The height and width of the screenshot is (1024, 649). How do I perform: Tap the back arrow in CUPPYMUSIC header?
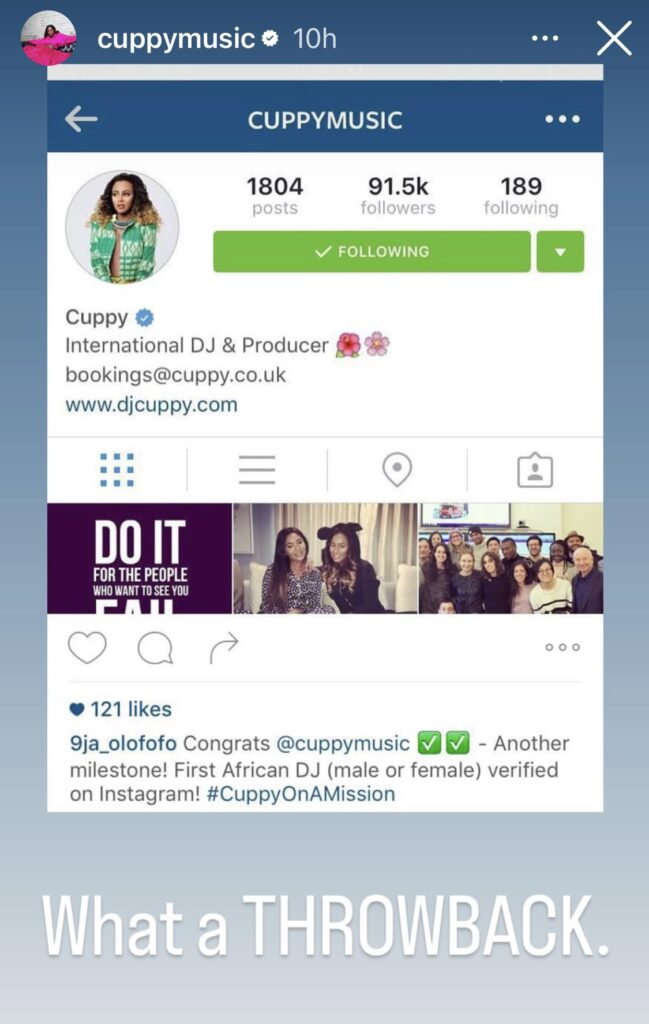[81, 119]
